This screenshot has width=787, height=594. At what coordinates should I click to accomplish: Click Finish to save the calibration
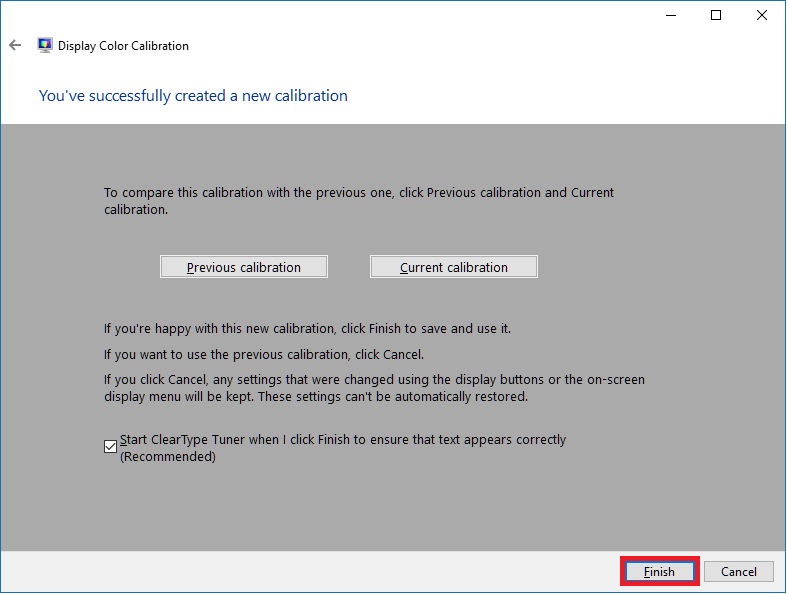660,571
